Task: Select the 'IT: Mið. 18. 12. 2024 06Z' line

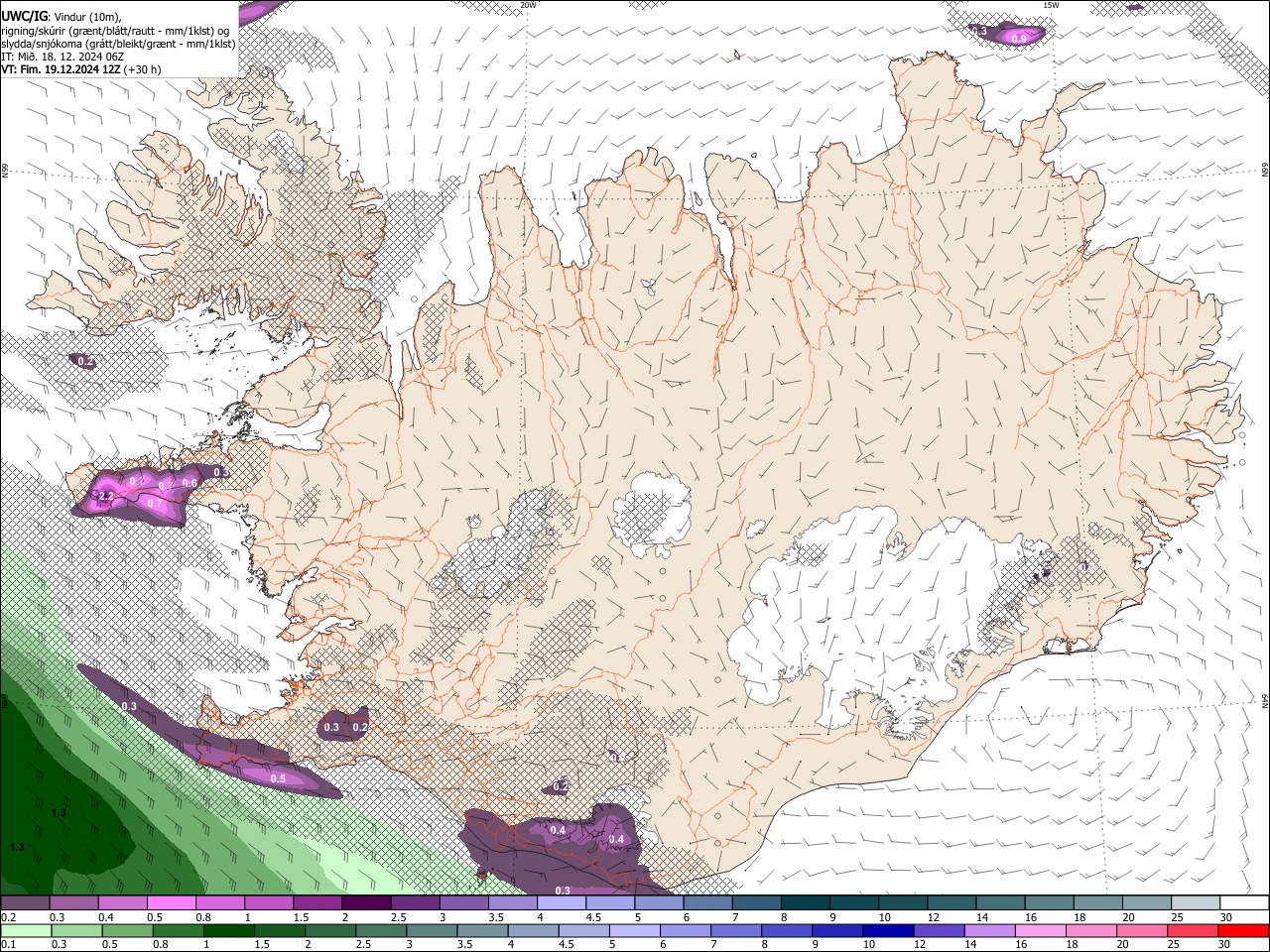Action: click(x=63, y=57)
